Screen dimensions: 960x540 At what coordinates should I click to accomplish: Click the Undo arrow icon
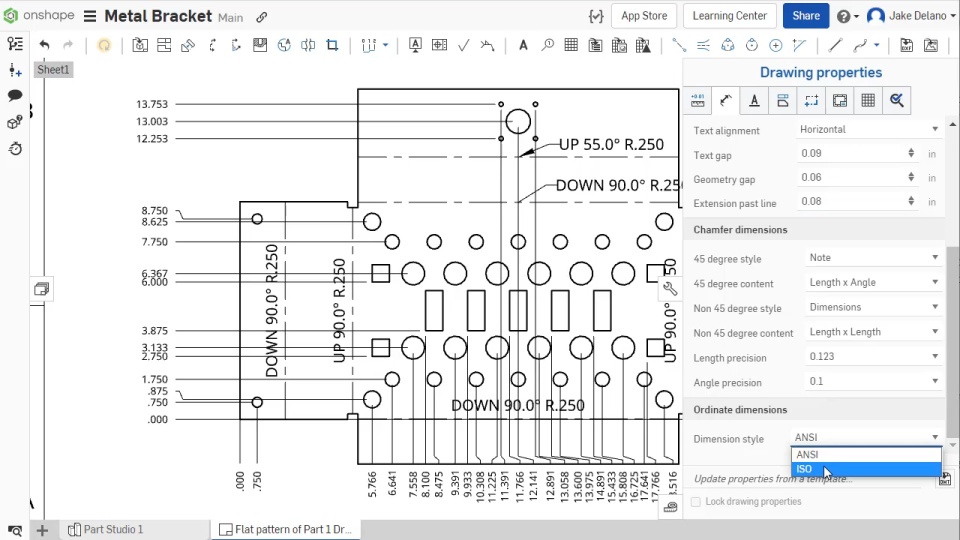click(x=44, y=45)
